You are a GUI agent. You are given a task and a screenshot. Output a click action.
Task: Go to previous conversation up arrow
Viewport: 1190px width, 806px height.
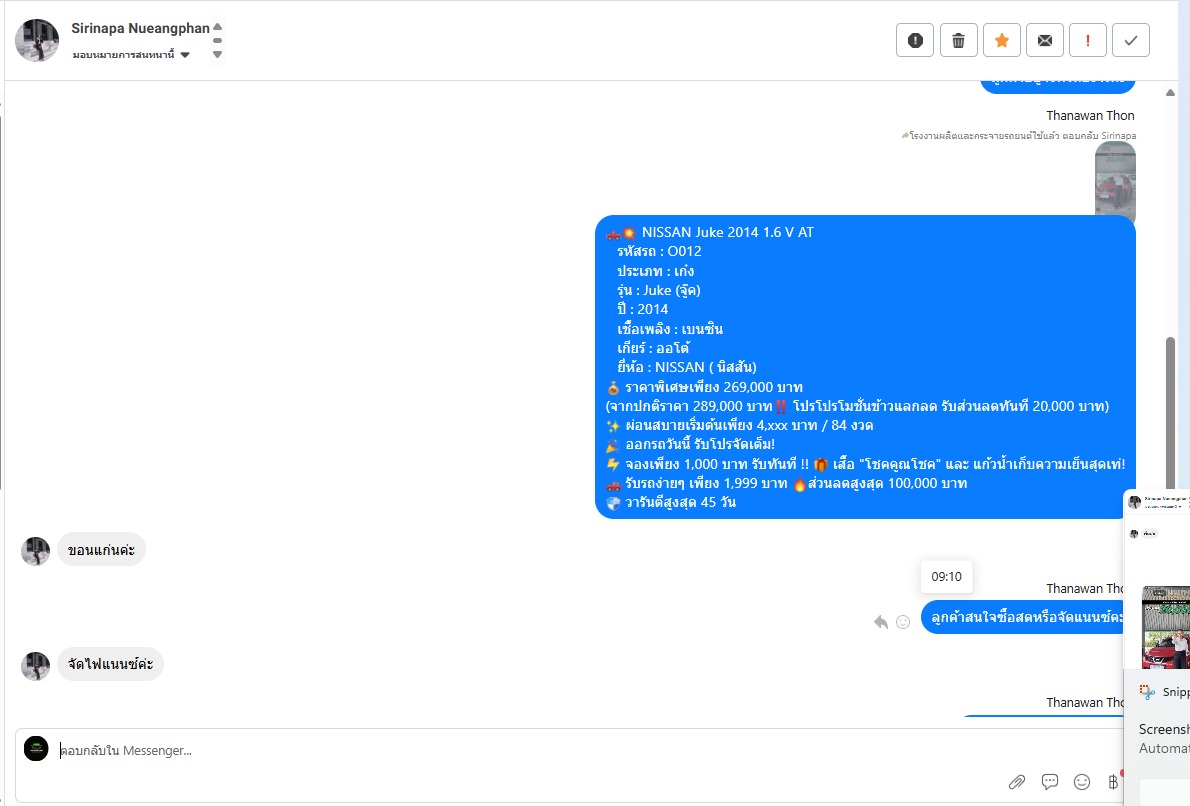click(218, 27)
